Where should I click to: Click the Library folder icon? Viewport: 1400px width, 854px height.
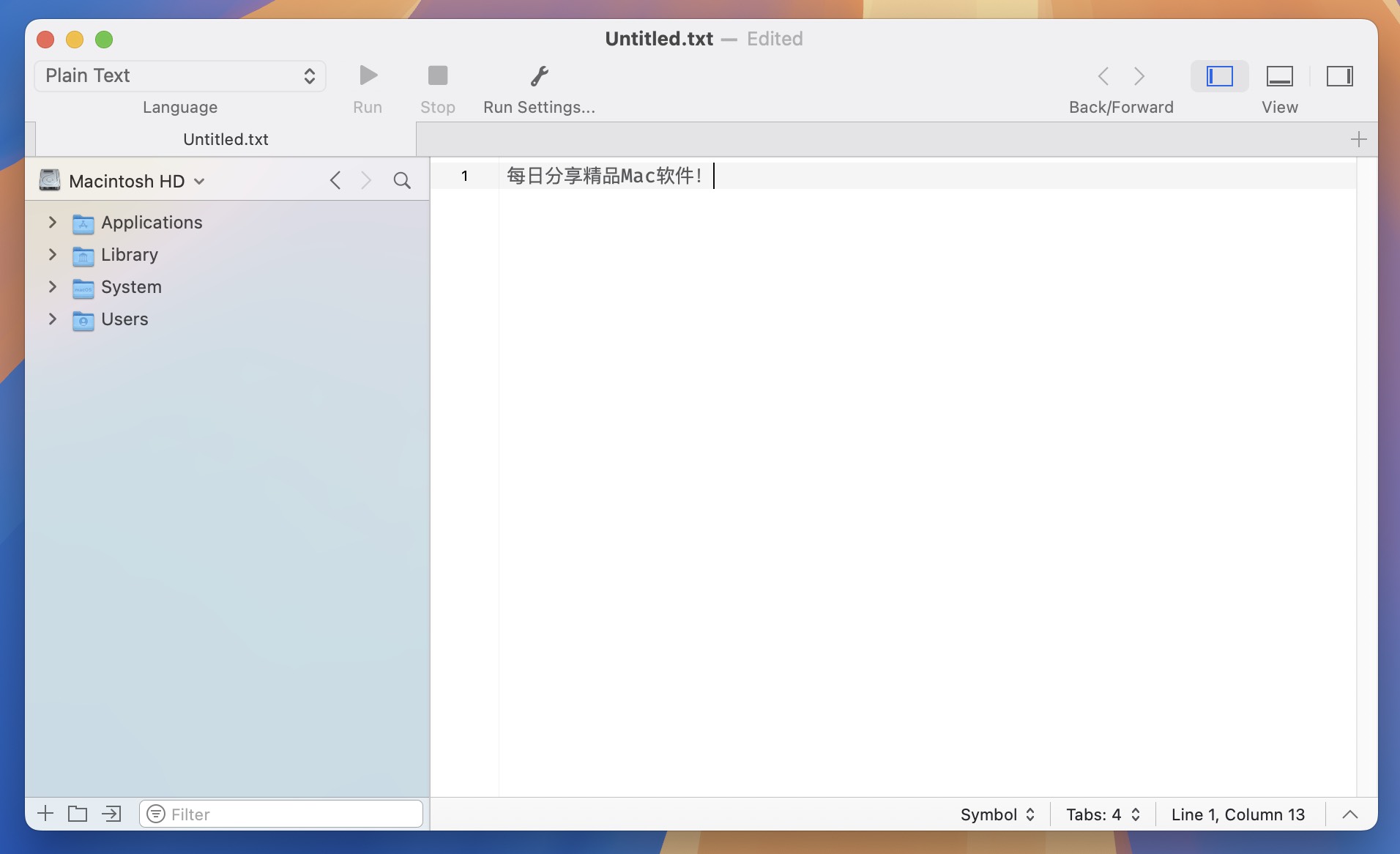pyautogui.click(x=83, y=256)
